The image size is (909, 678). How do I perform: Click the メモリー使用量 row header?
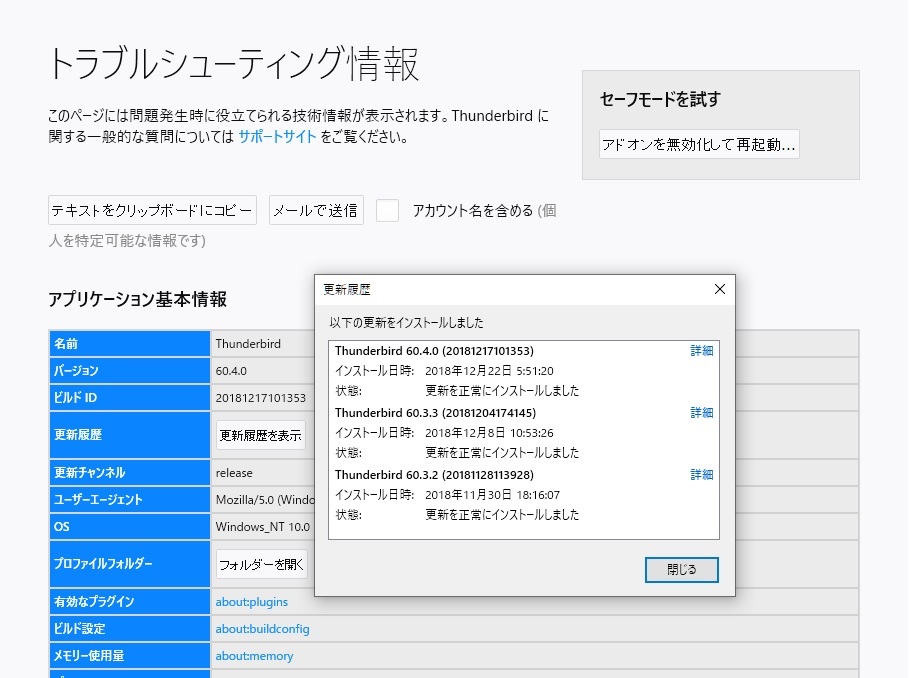pyautogui.click(x=129, y=656)
